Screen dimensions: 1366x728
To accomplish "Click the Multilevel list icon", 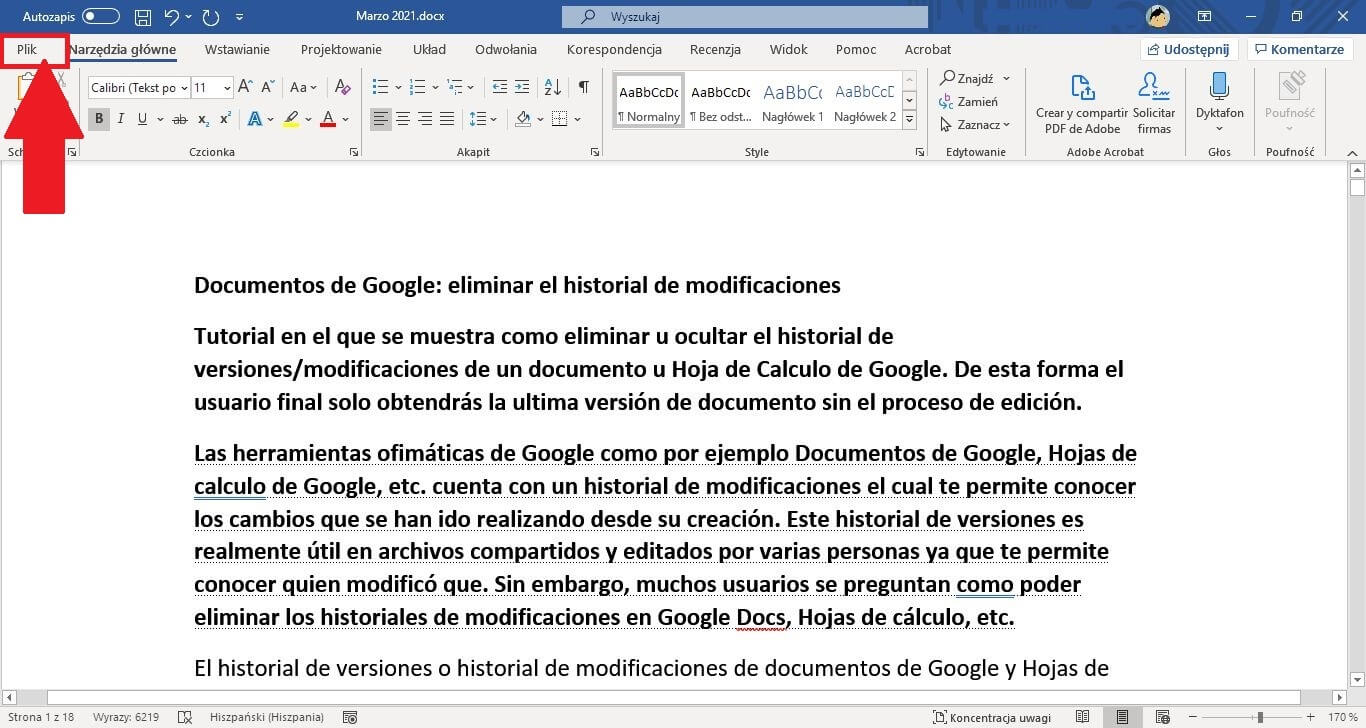I will point(456,88).
